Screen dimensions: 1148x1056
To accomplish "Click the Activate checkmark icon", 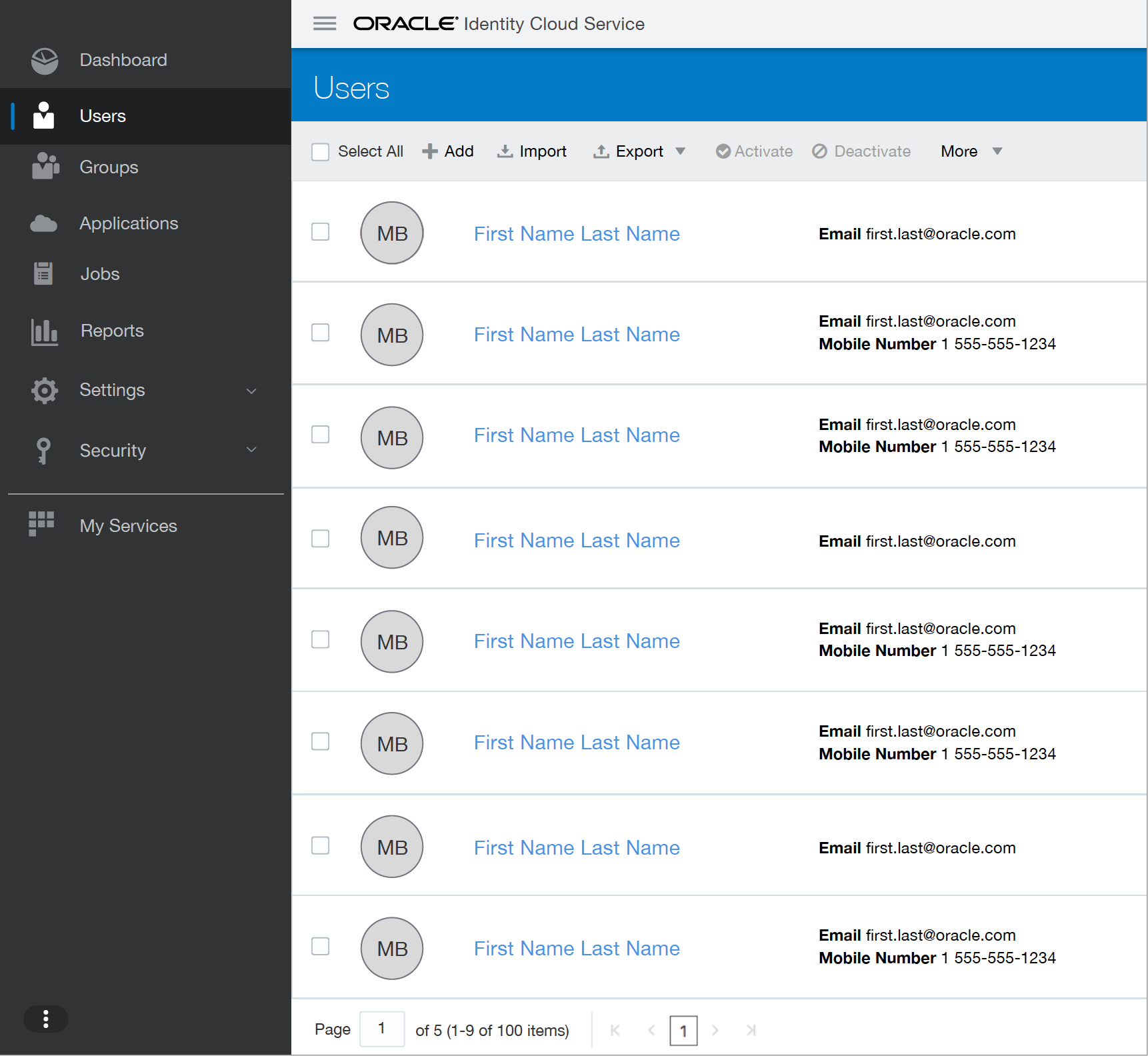I will pos(723,151).
